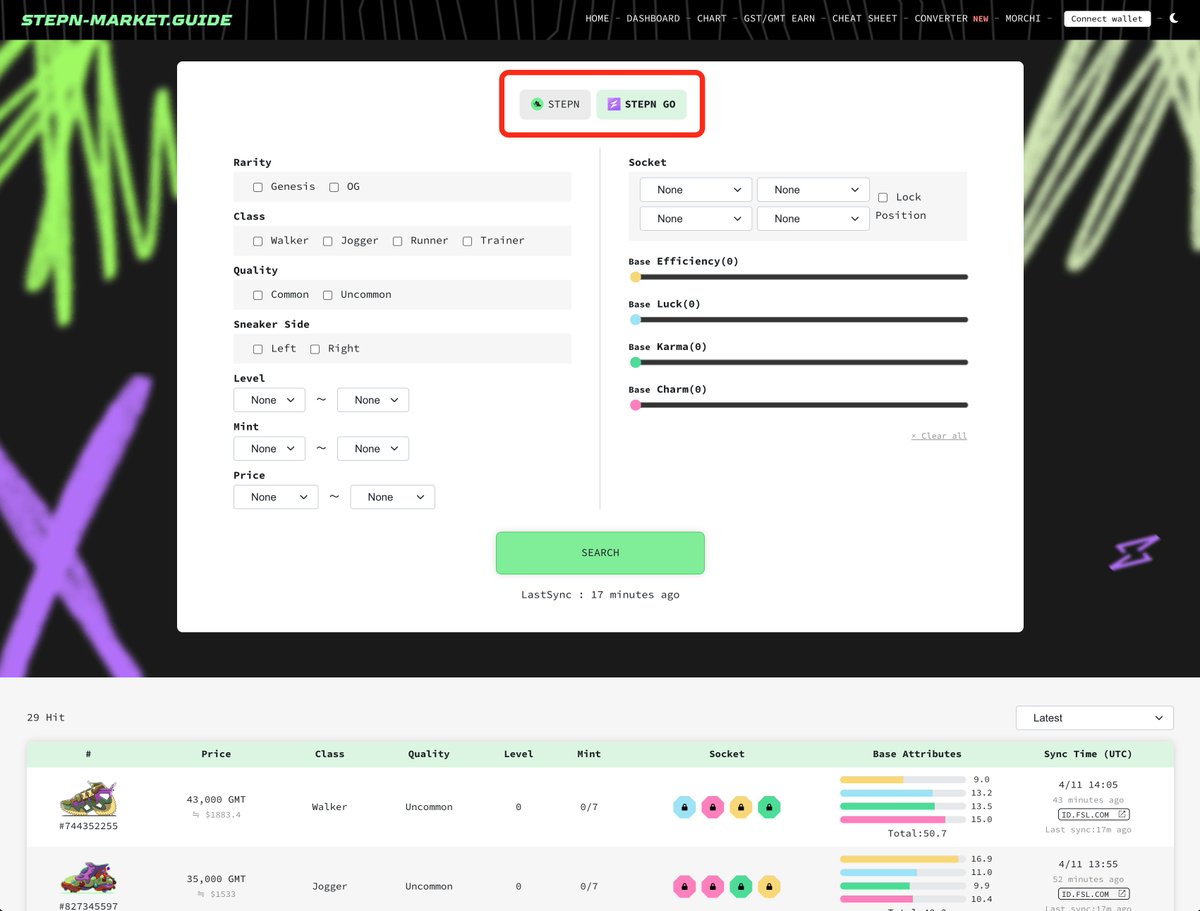
Task: Click the LastSync : 17 minutes ago text
Action: (x=600, y=595)
